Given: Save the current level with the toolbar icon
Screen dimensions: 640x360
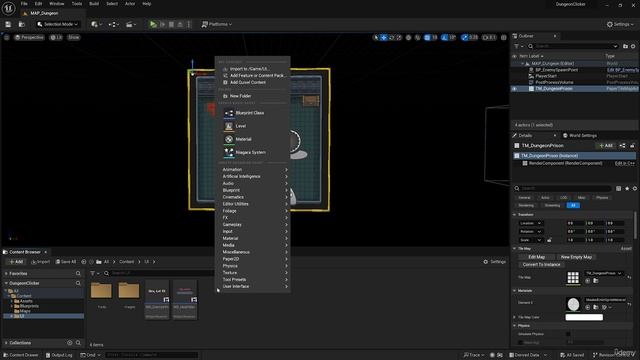Looking at the screenshot, I should tap(8, 24).
